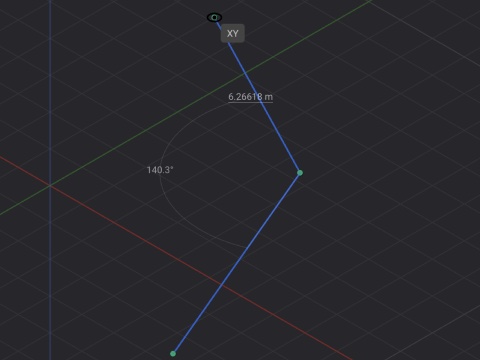Click the XY plane label badge

232,33
